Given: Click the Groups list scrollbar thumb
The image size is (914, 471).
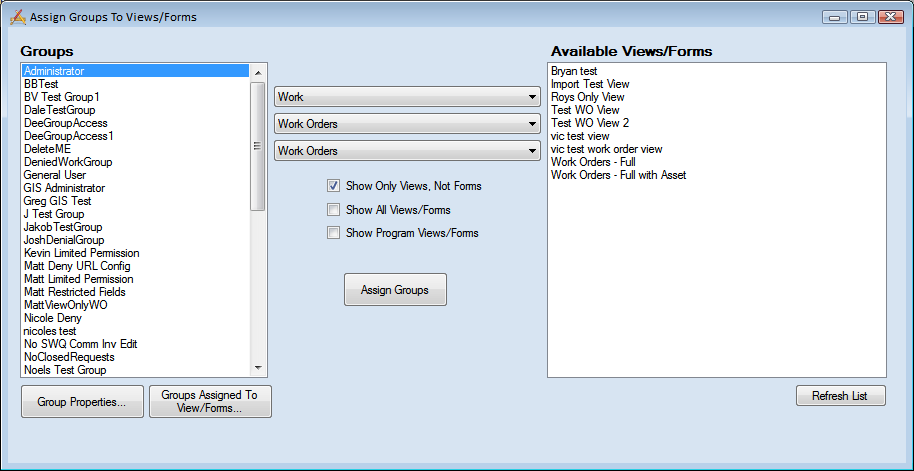Looking at the screenshot, I should 258,146.
